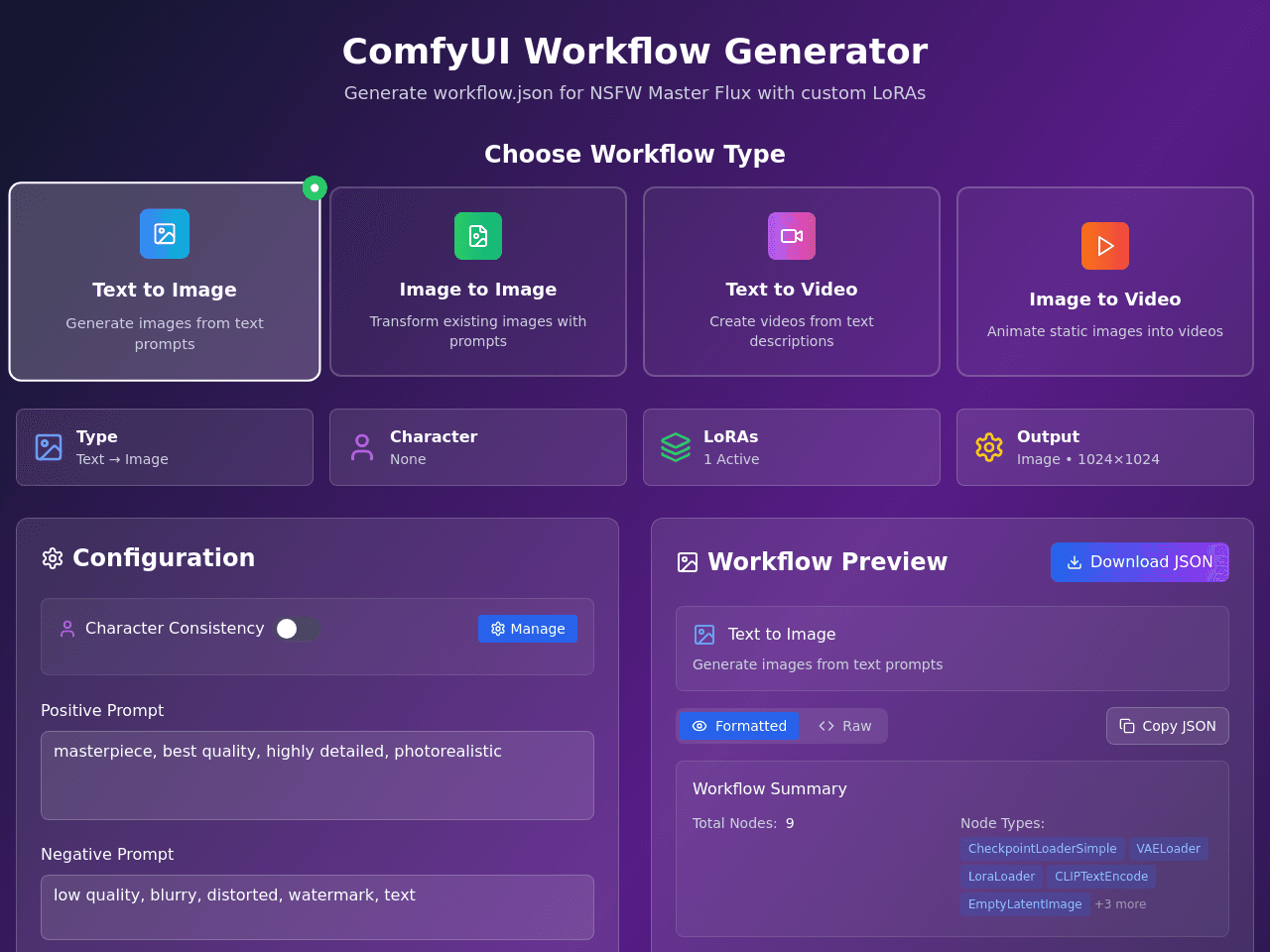Click the Workflow Preview heading image icon

tap(688, 562)
